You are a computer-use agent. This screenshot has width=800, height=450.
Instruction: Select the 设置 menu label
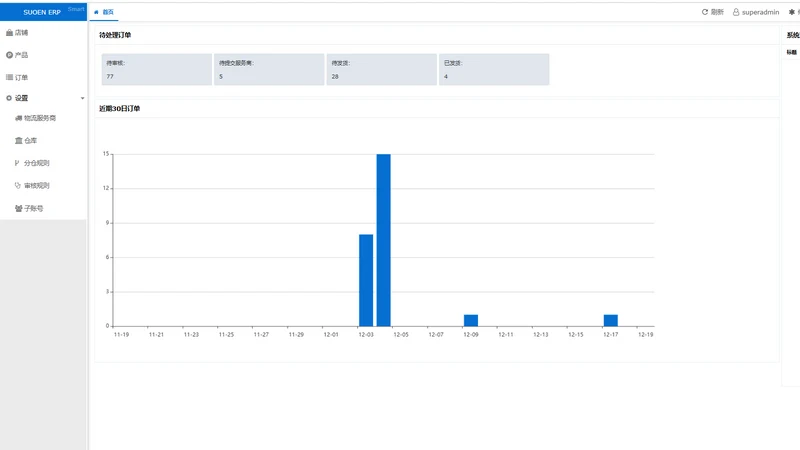(x=21, y=98)
